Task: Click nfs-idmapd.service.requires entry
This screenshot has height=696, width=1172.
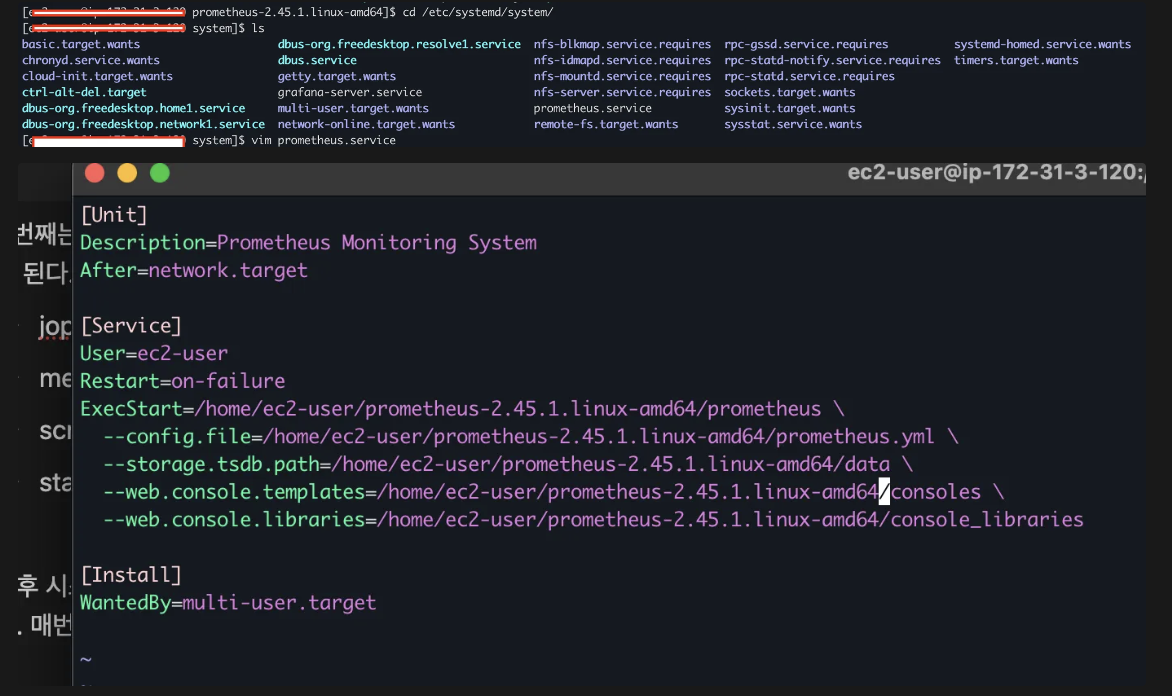Action: [x=622, y=60]
